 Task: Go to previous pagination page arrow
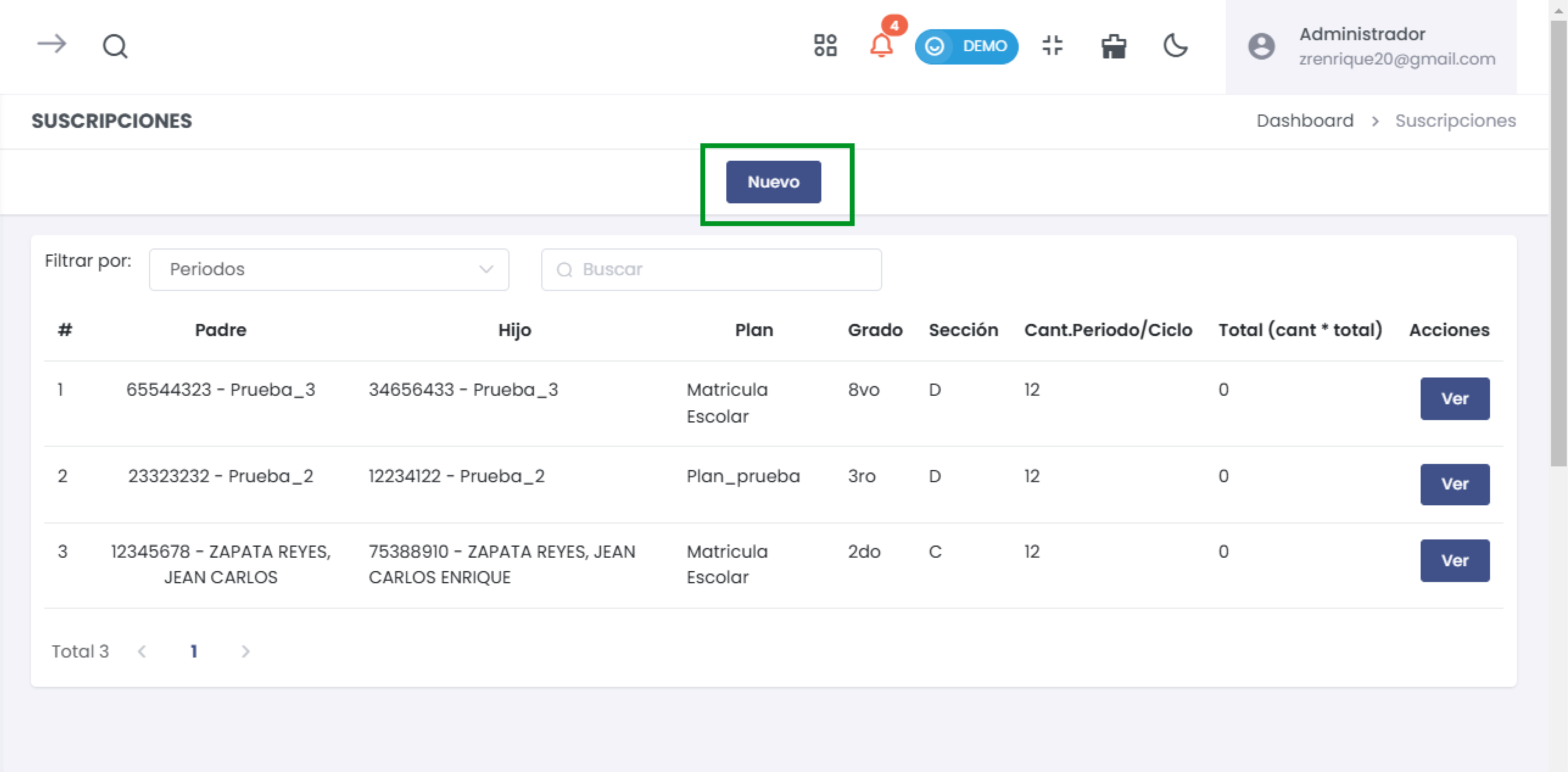tap(142, 651)
